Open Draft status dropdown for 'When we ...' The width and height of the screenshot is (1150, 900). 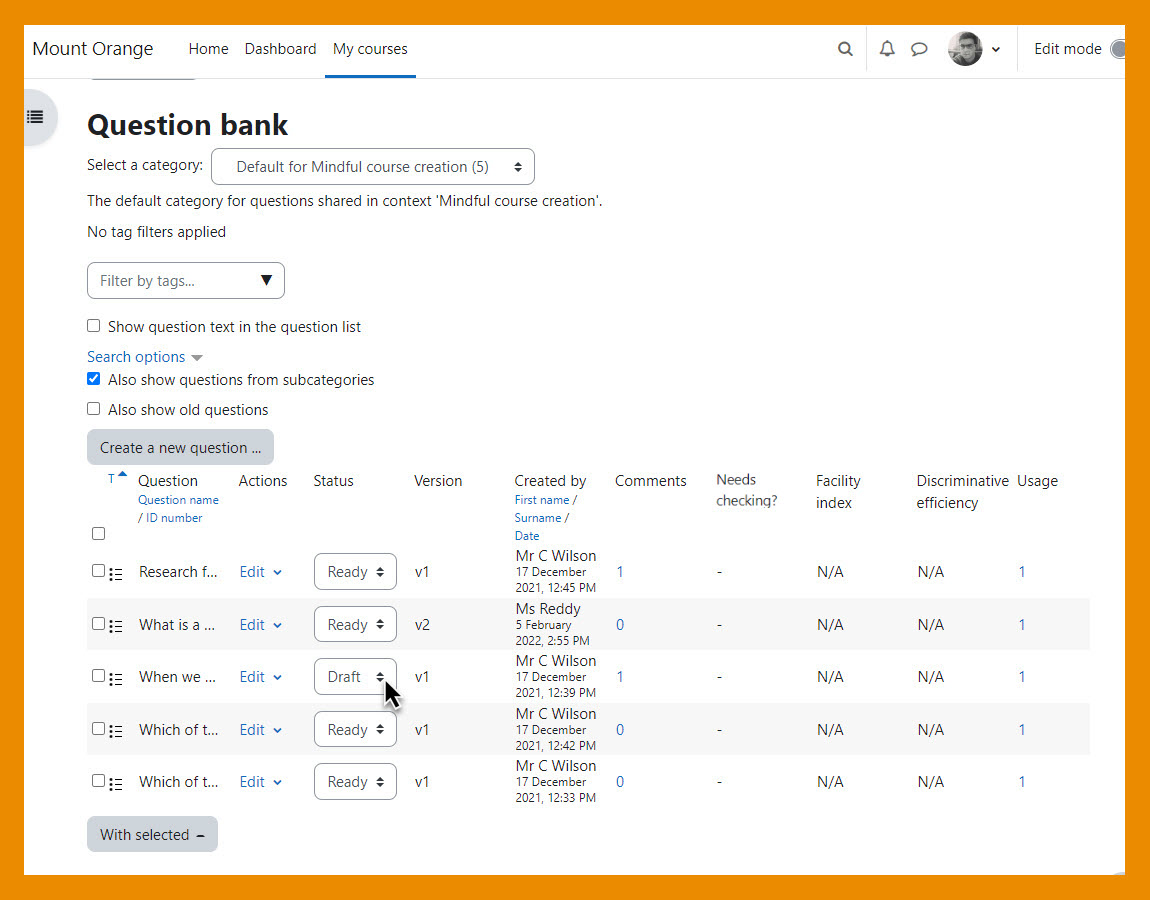tap(355, 677)
